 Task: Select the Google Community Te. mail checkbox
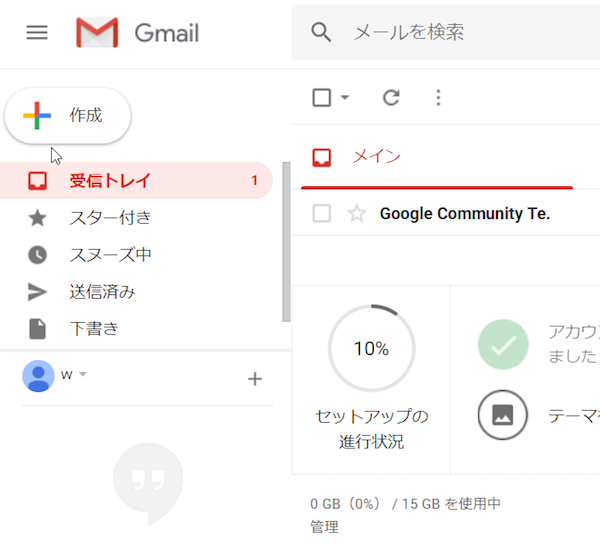(x=321, y=213)
